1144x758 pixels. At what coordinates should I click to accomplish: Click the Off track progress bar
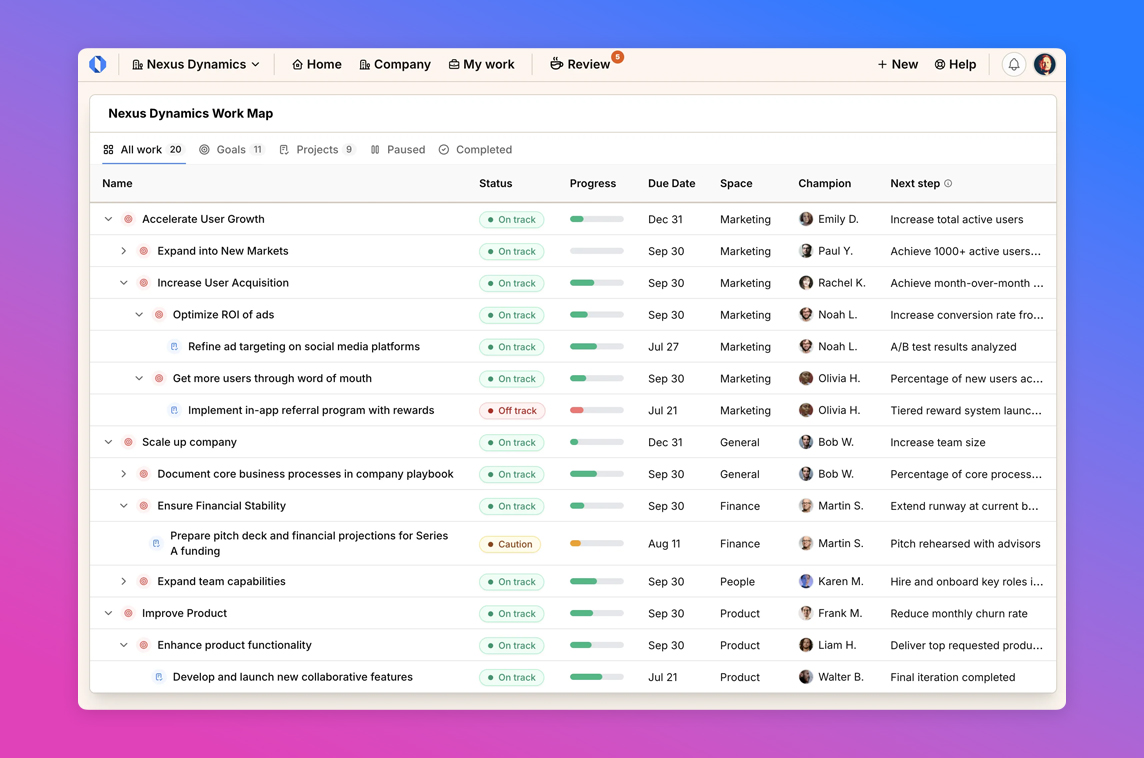coord(596,410)
